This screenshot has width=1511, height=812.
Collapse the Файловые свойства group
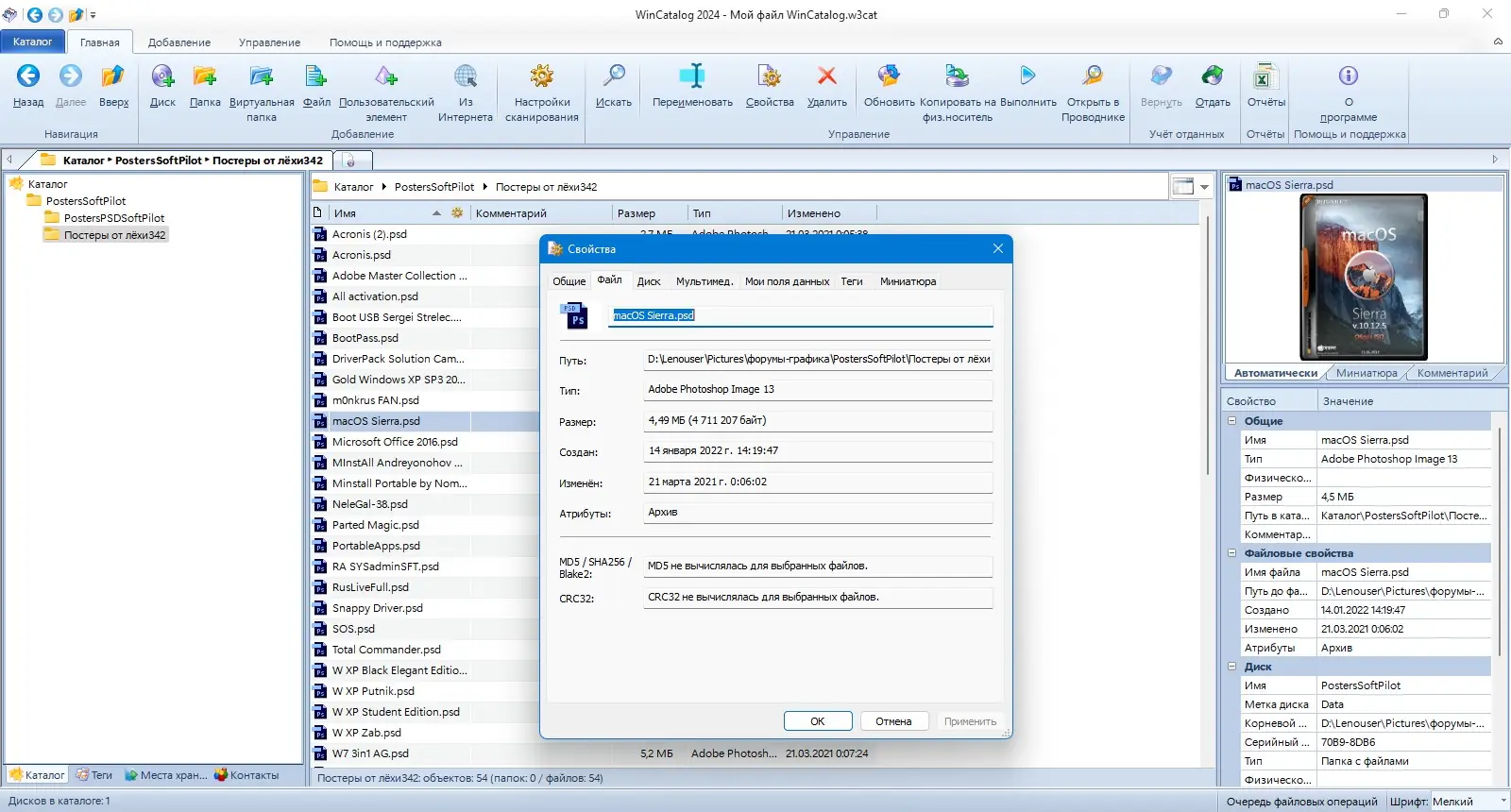click(1232, 553)
